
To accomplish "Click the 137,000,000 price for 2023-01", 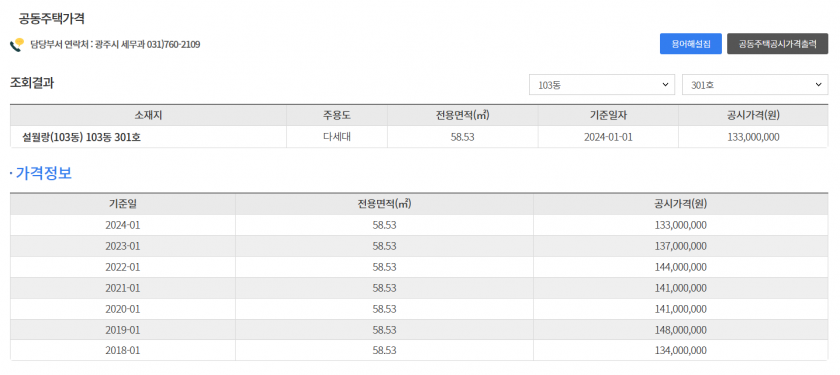I will 680,246.
